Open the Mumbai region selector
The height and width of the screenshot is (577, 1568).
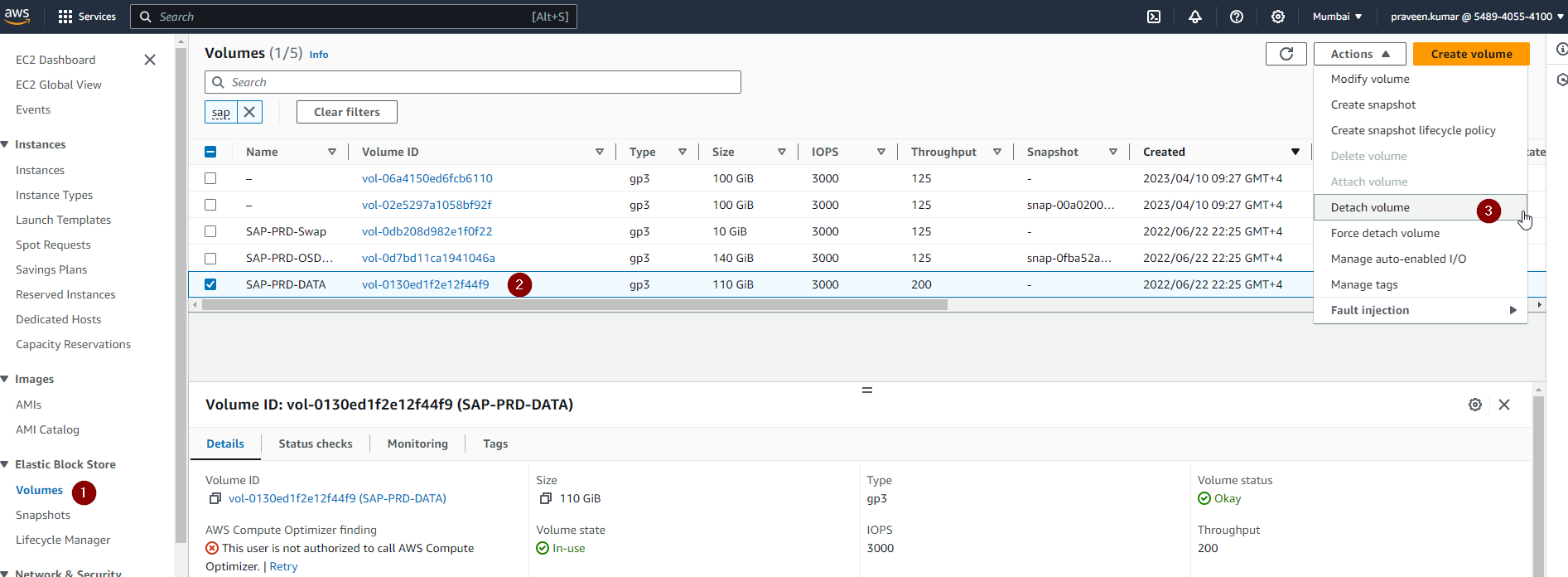pos(1337,17)
